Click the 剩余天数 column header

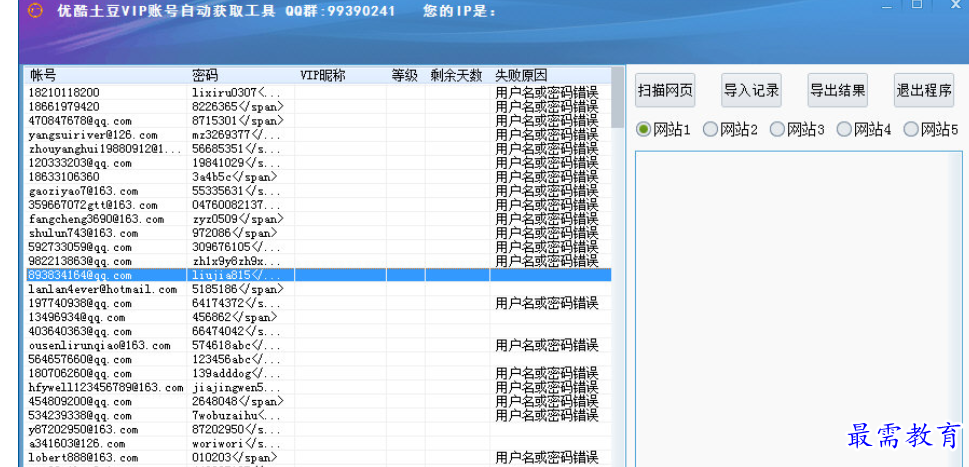(457, 75)
